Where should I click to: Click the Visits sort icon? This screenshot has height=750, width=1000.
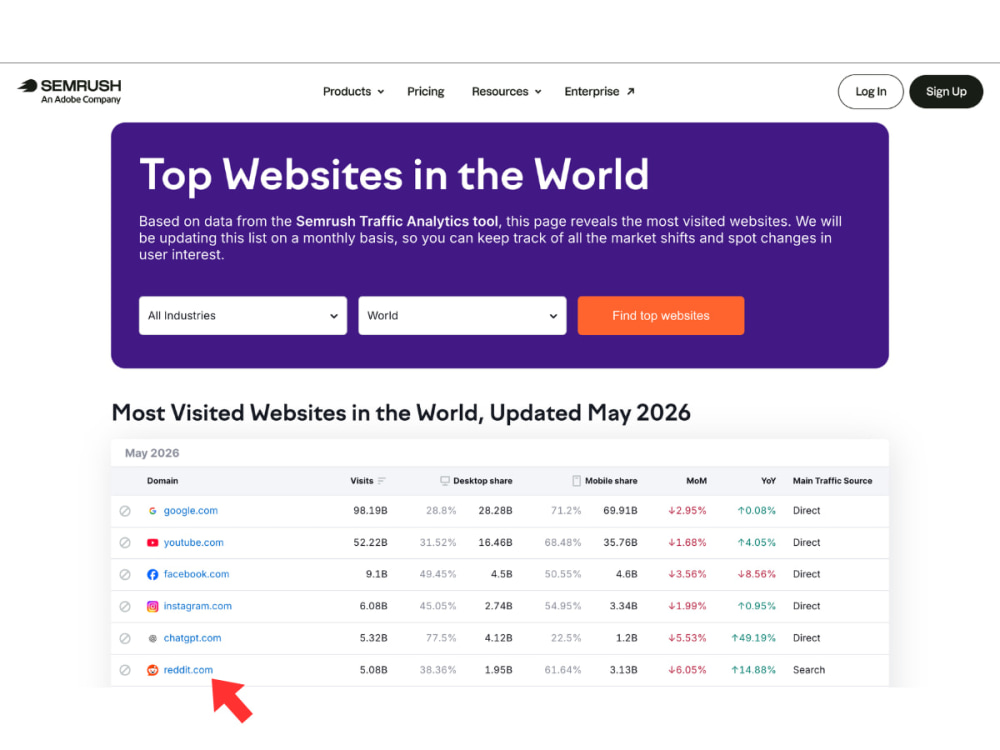pos(381,481)
